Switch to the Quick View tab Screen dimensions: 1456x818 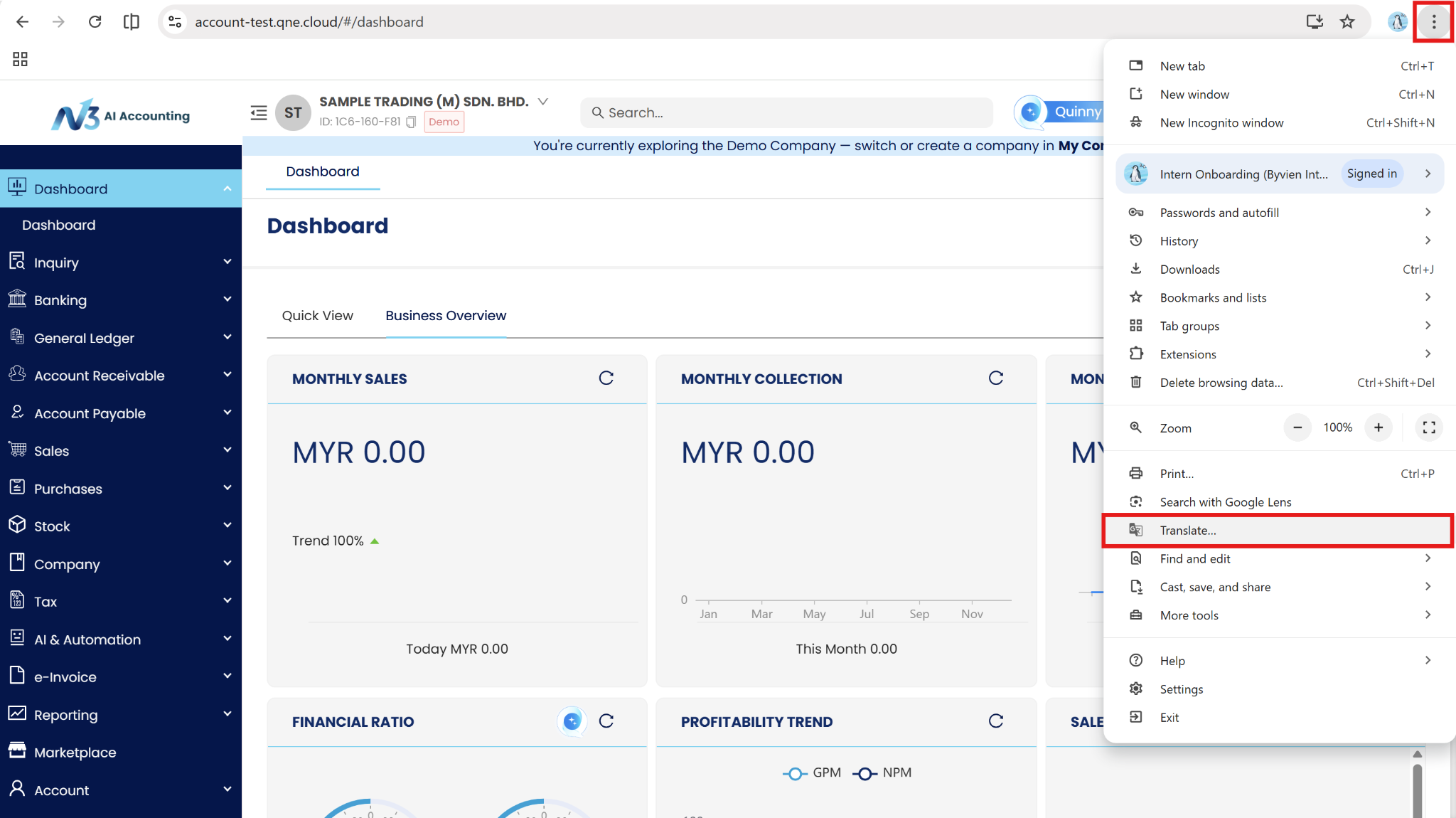point(317,316)
